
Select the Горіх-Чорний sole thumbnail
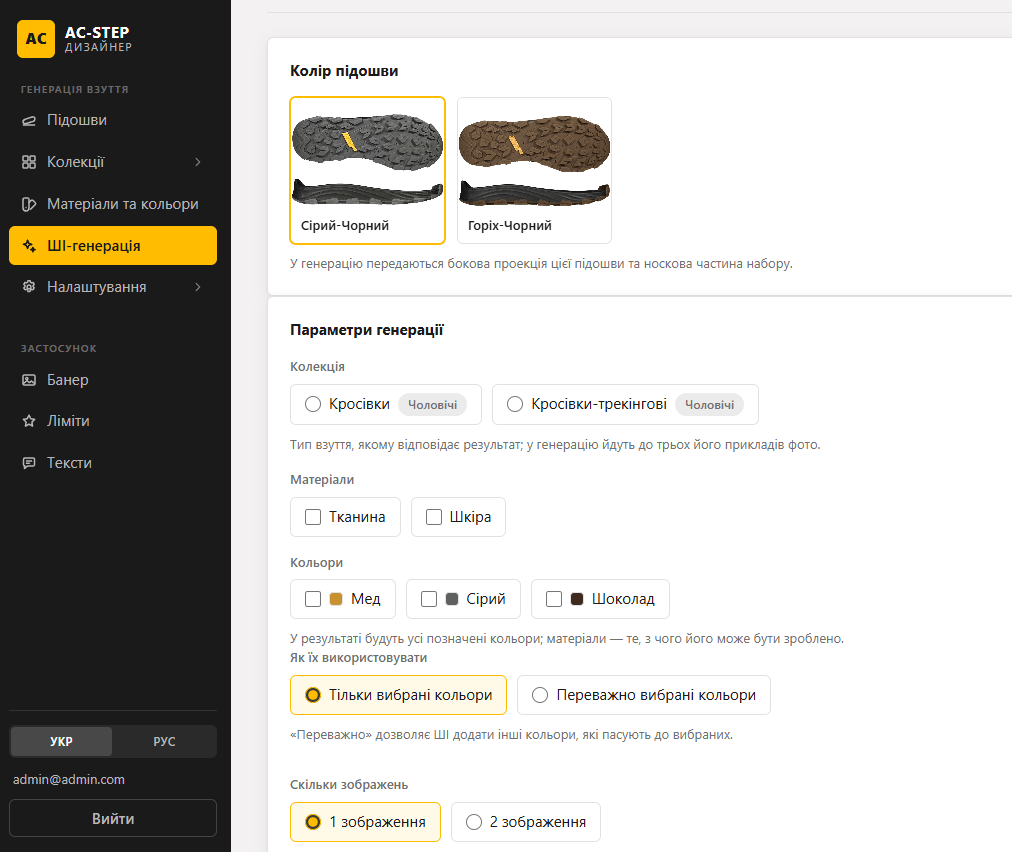tap(534, 170)
